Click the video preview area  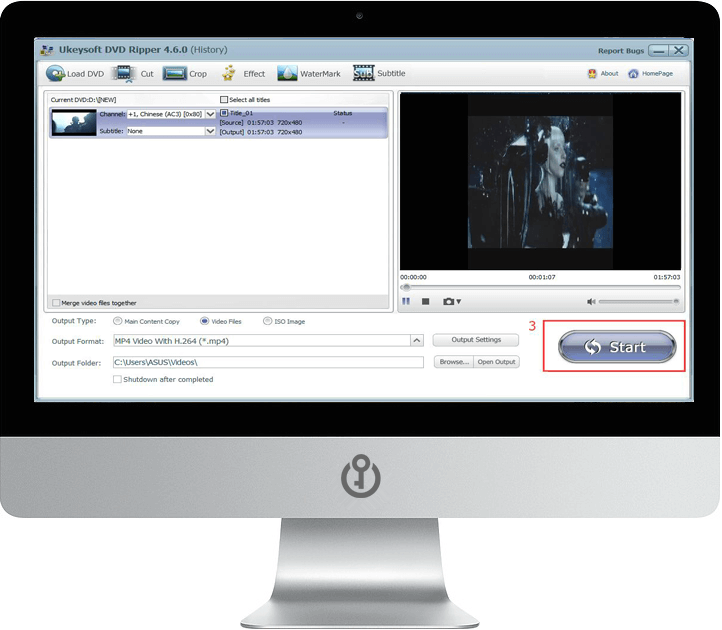[540, 181]
